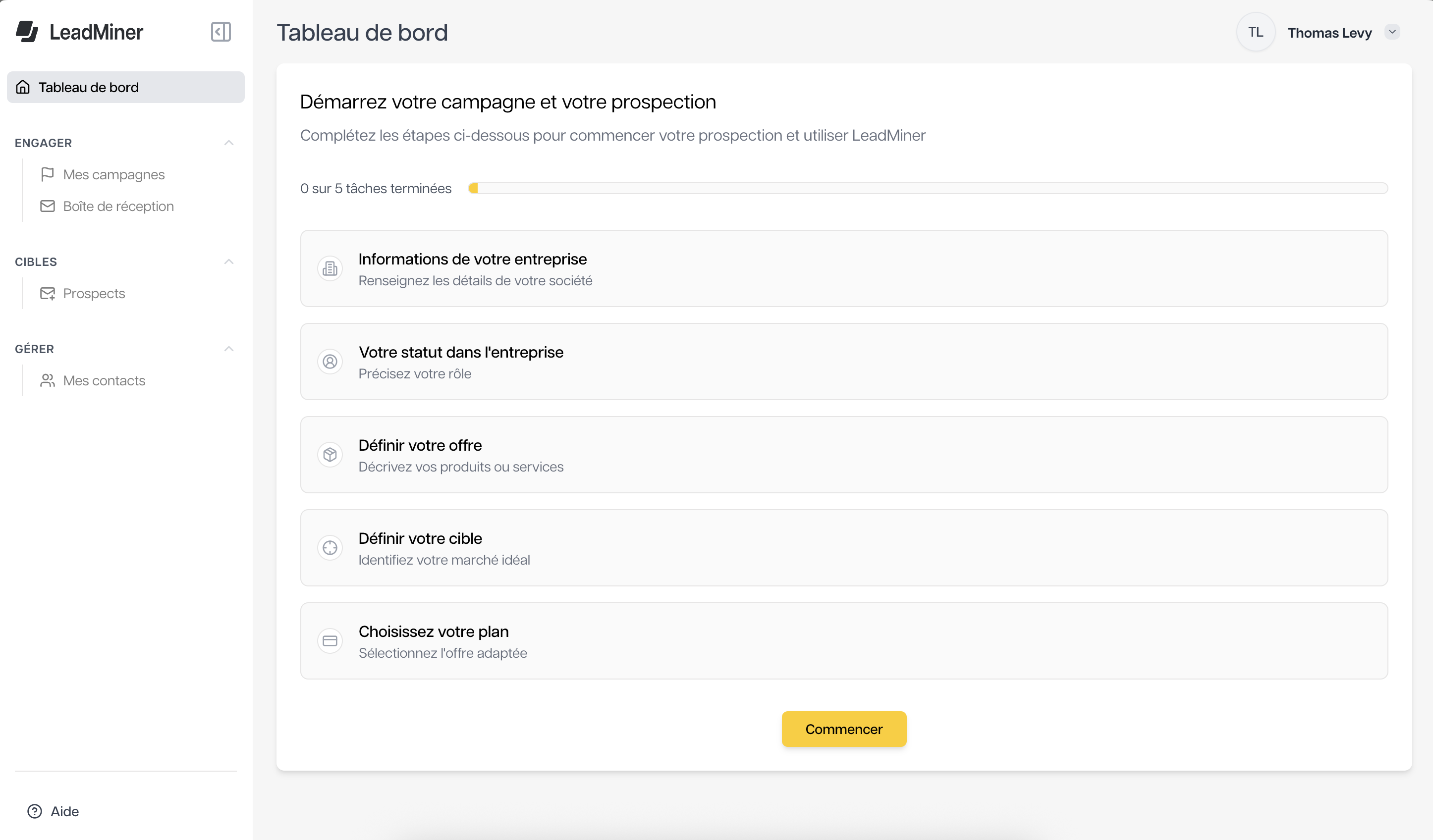Click the TL avatar circle

click(1256, 32)
